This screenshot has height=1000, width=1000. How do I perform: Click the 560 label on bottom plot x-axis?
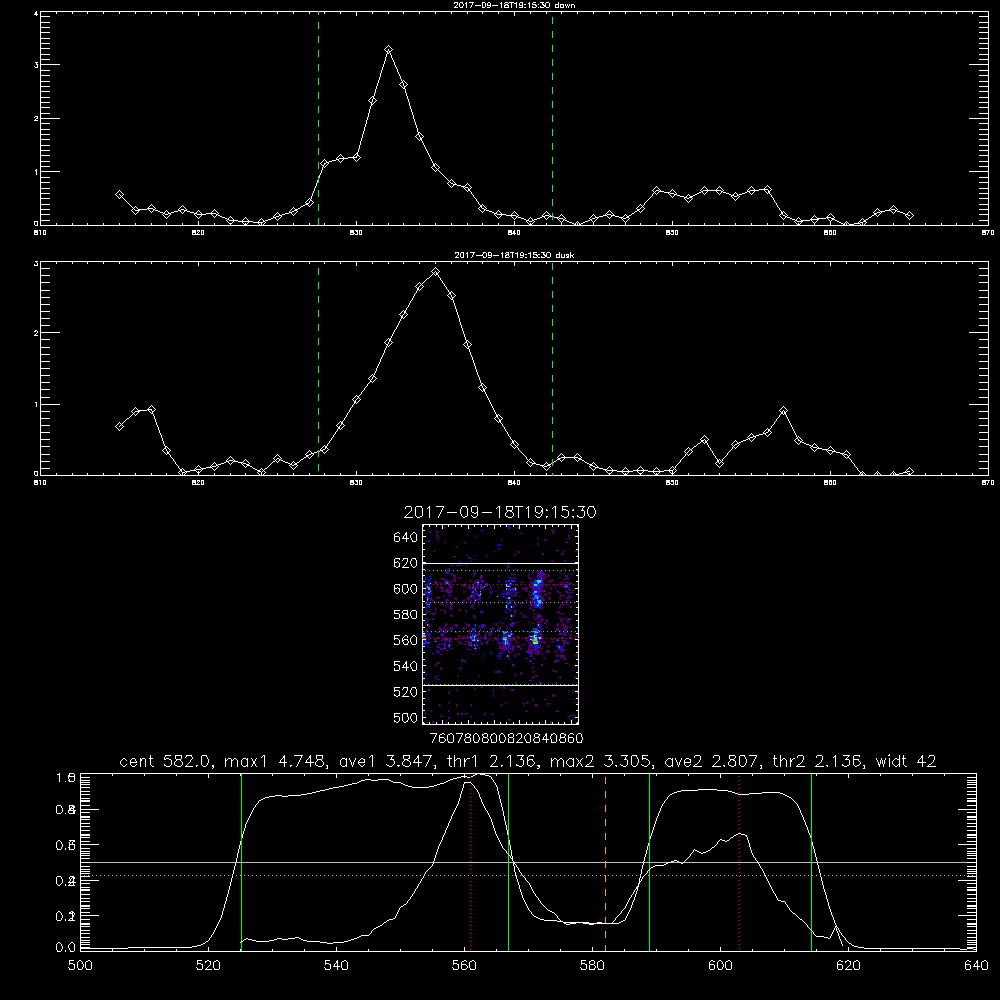pyautogui.click(x=464, y=966)
